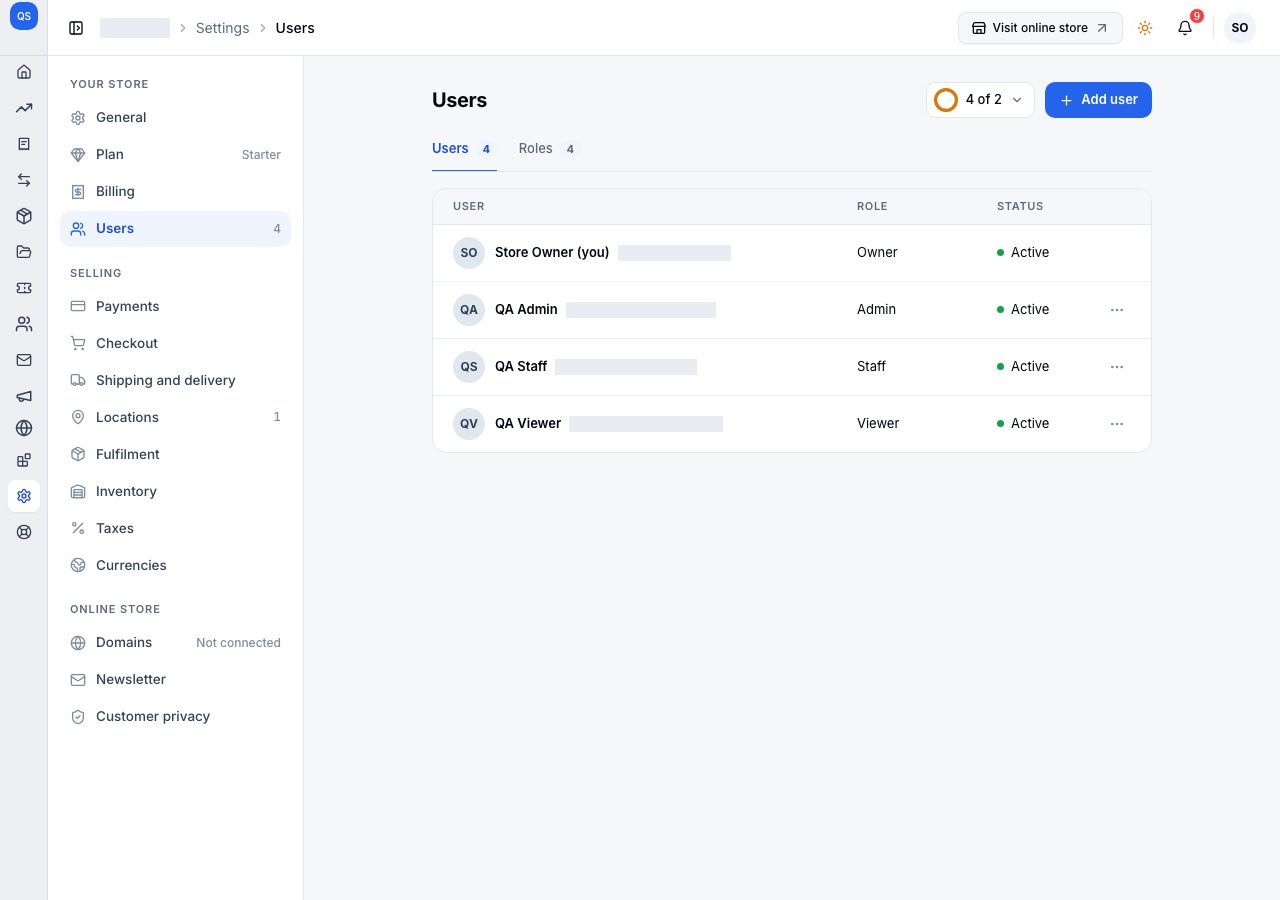The height and width of the screenshot is (900, 1280).
Task: Switch to the Roles tab
Action: [548, 149]
